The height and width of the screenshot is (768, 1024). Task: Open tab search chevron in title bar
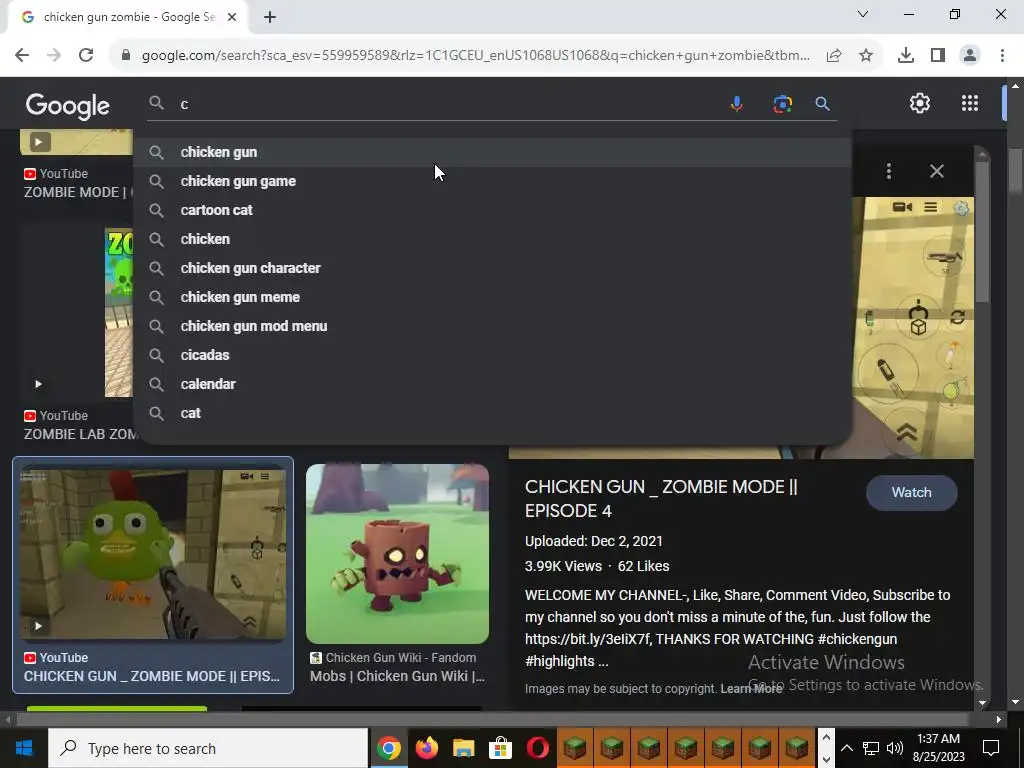click(863, 14)
